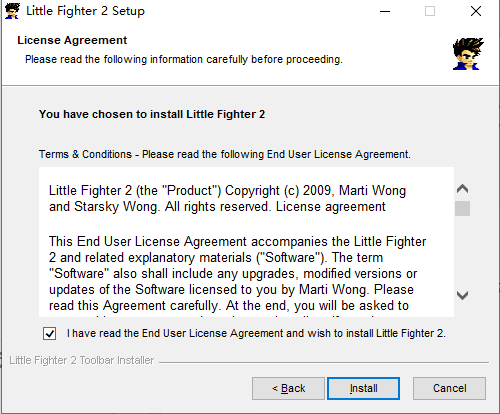The image size is (500, 414).
Task: Start installation with the Install button
Action: [363, 388]
